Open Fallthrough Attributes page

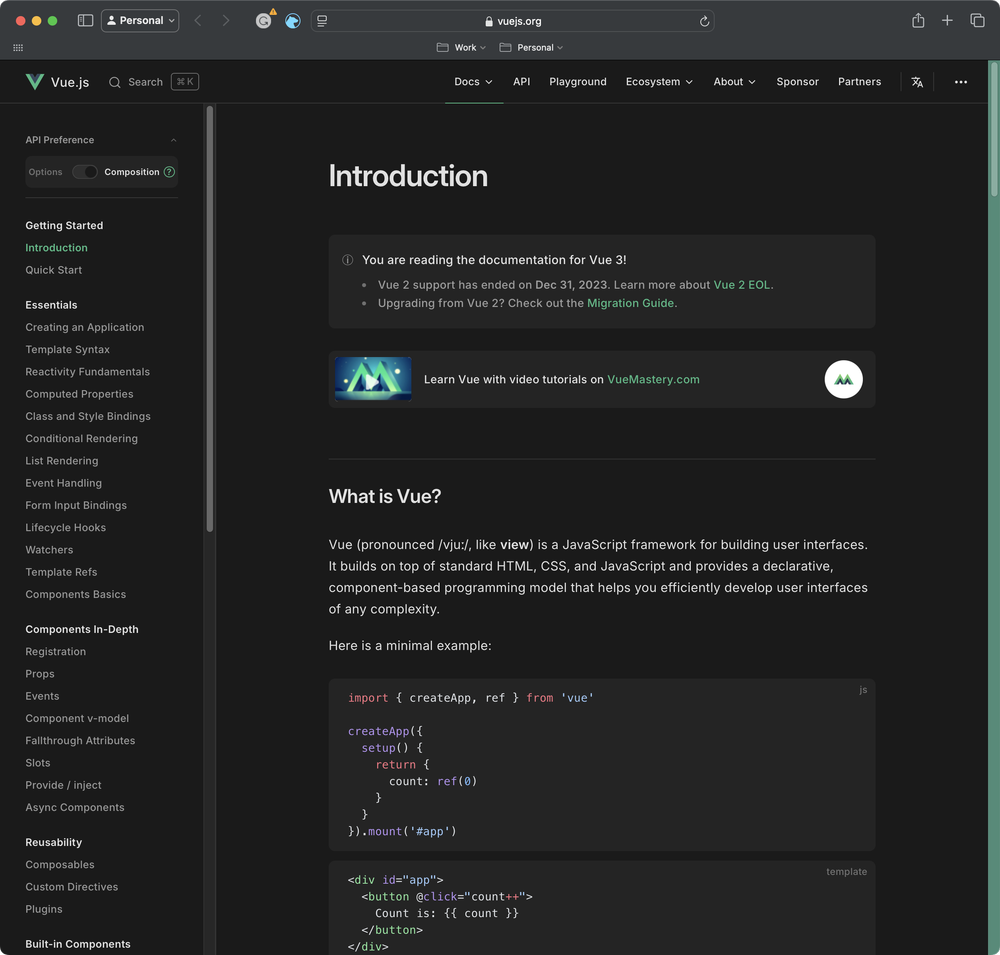(80, 741)
